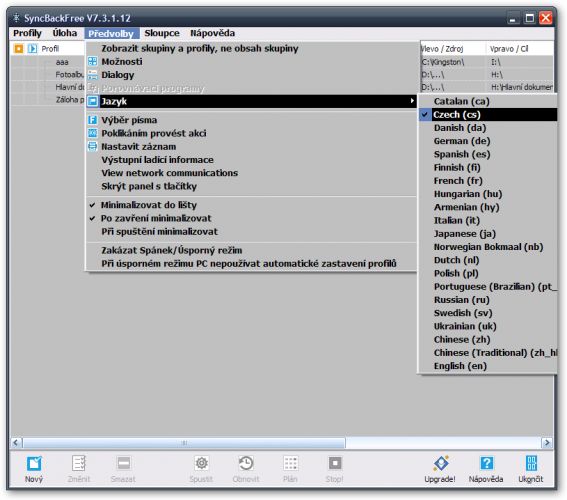The height and width of the screenshot is (500, 567).
Task: Toggle Výstupní ladicí informace
Action: (x=251, y=160)
